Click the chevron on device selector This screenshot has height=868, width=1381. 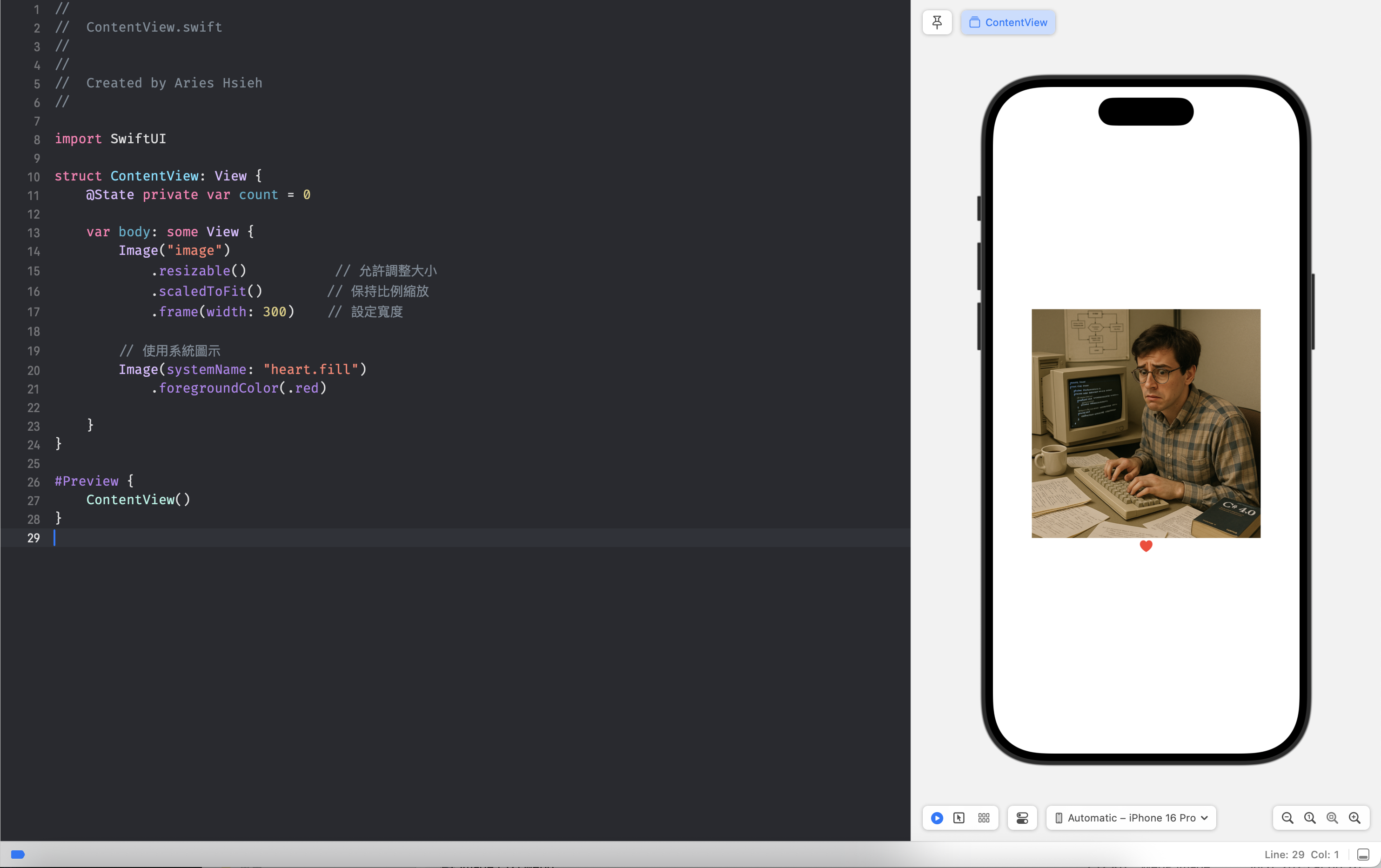[x=1204, y=818]
